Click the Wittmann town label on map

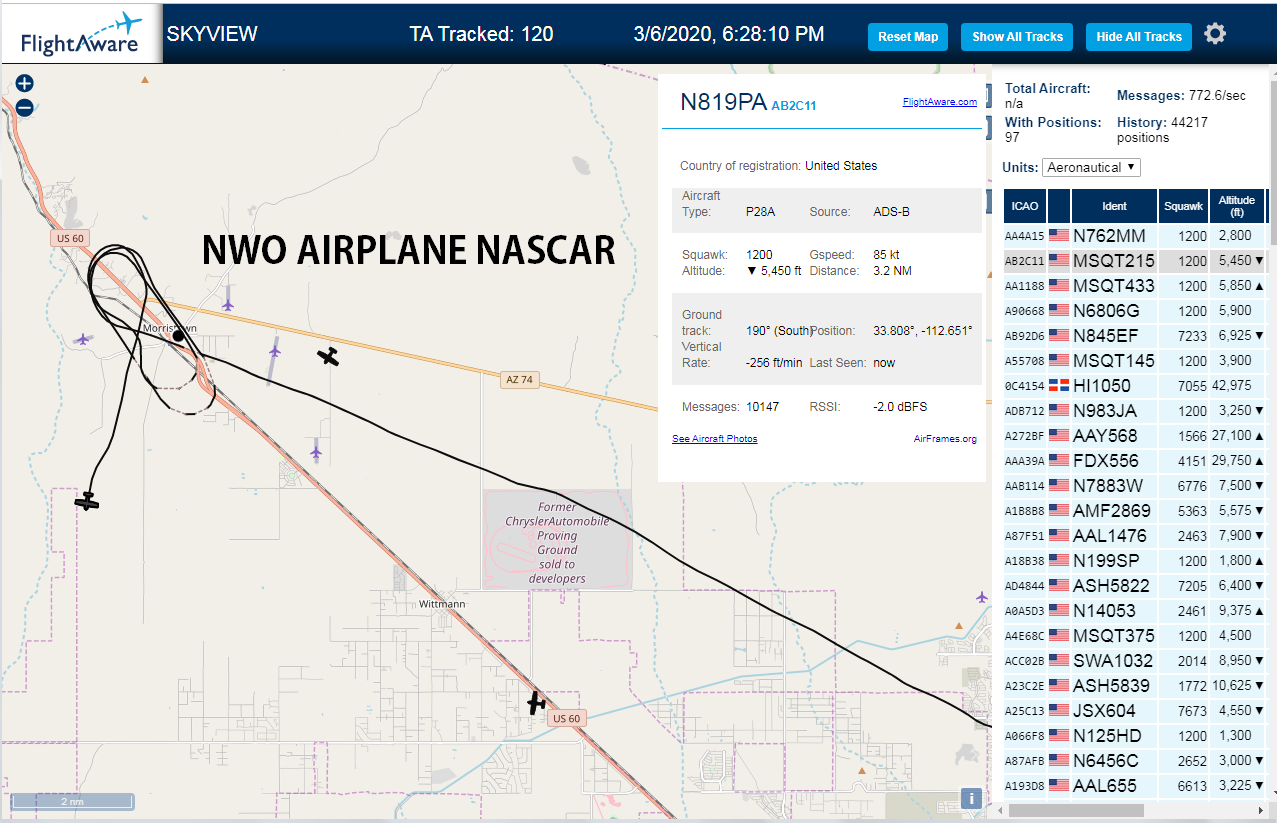(x=444, y=604)
